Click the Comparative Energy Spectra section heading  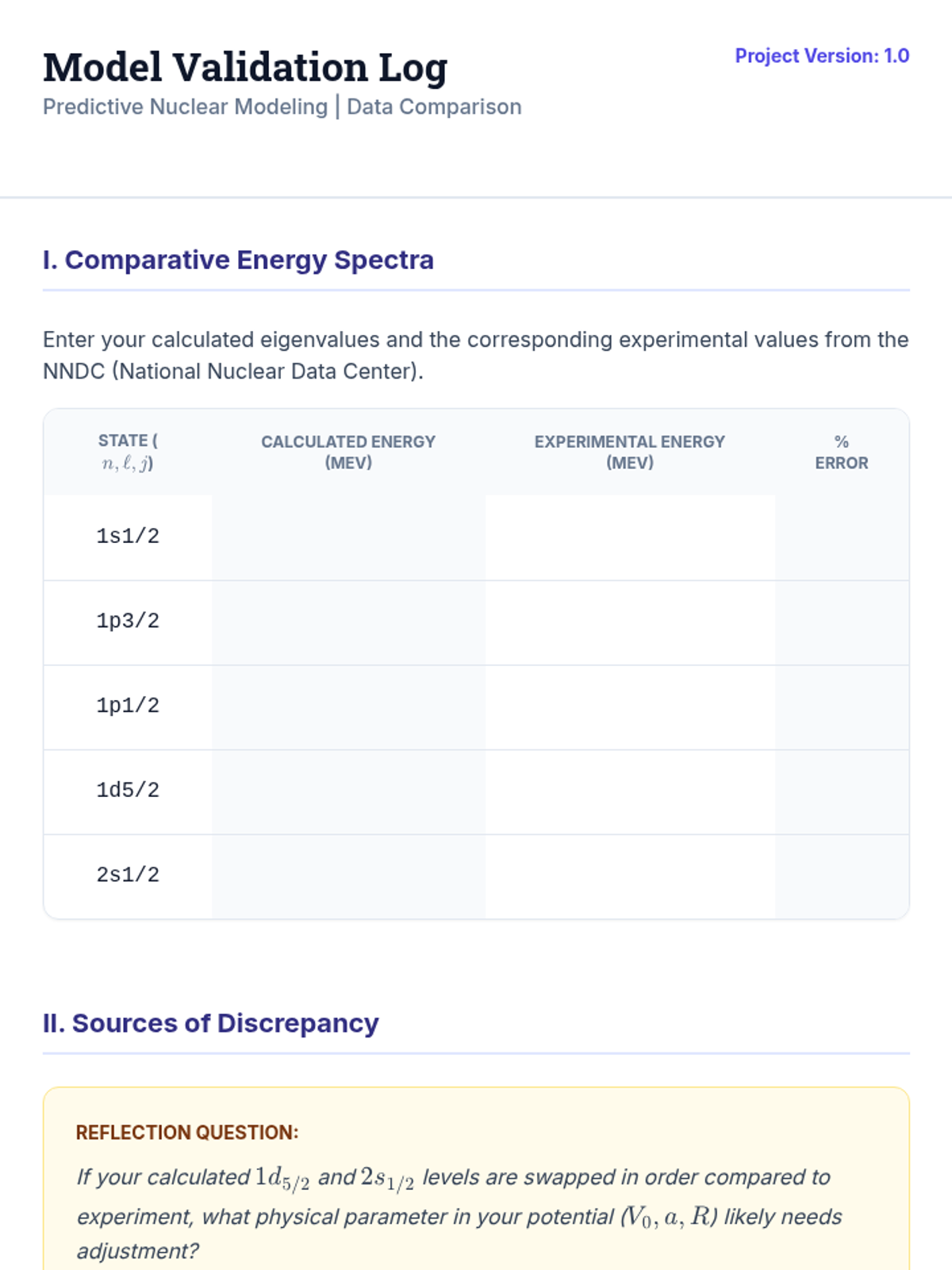point(238,260)
